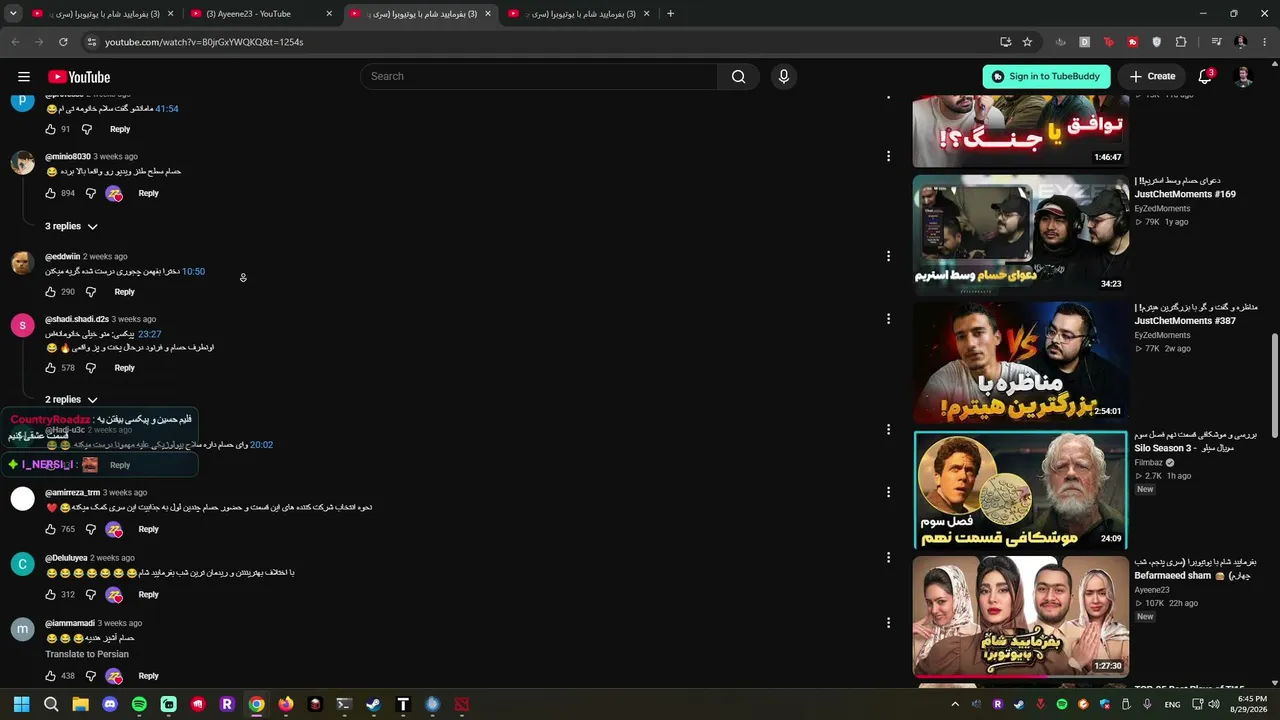Expand the 3 replies thread
Viewport: 1280px width, 720px height.
[71, 227]
